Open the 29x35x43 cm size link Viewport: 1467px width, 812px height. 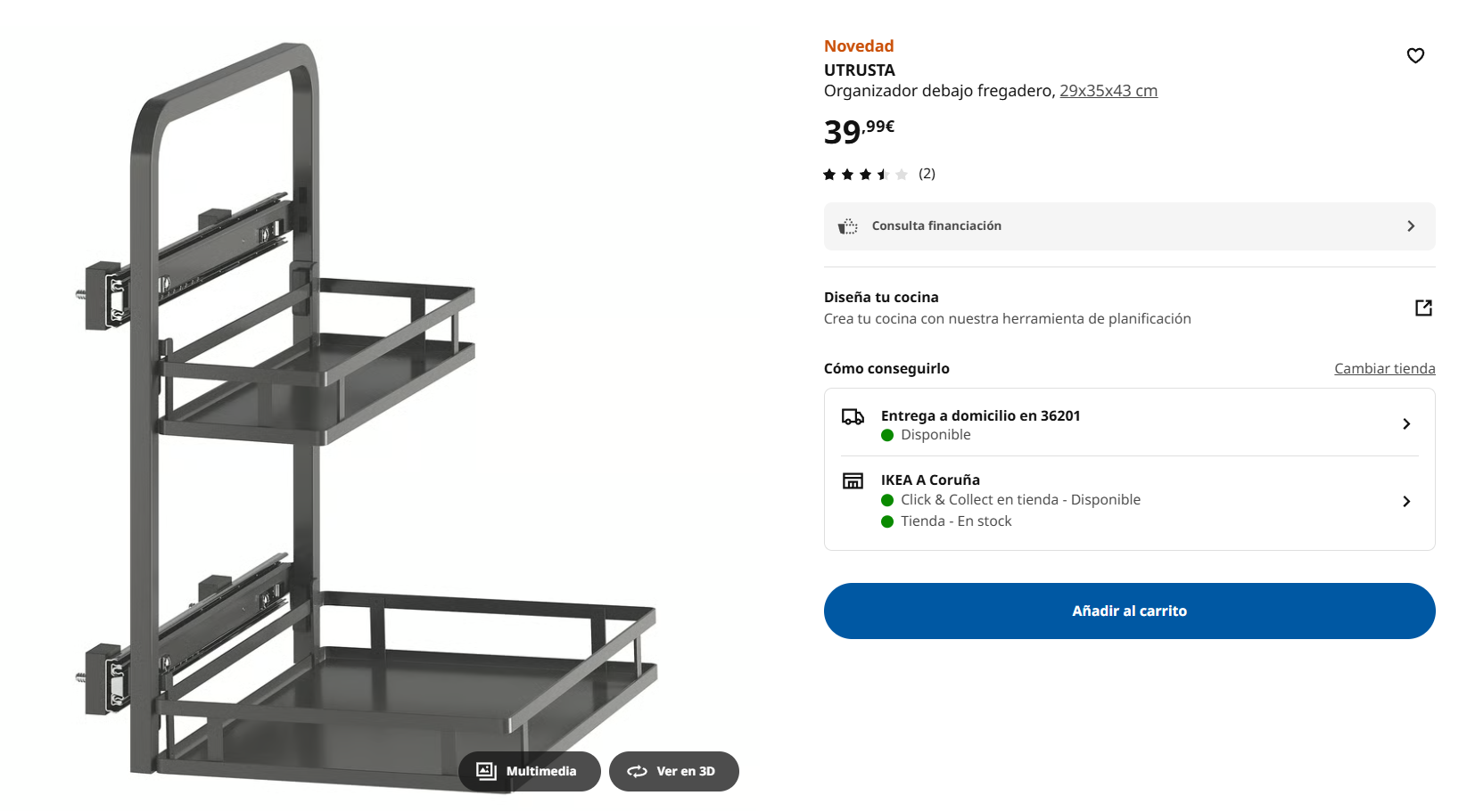(1108, 91)
